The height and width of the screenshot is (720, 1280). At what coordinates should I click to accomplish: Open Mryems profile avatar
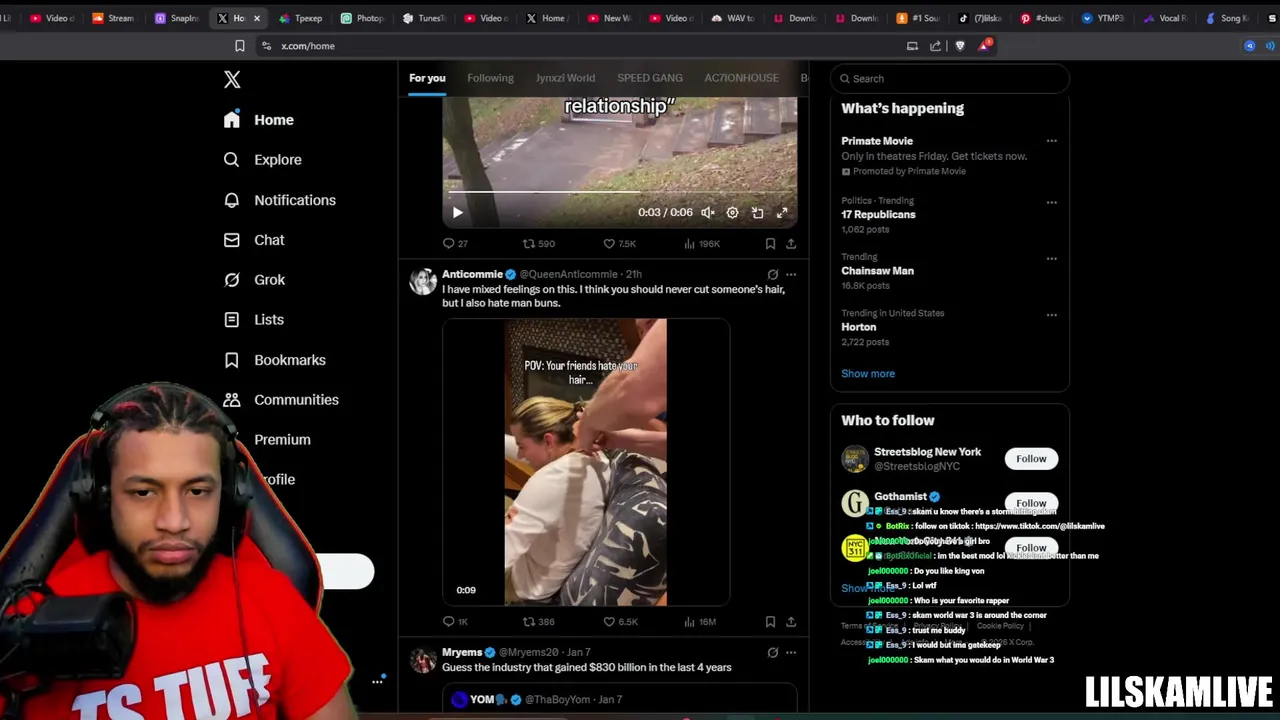tap(423, 661)
